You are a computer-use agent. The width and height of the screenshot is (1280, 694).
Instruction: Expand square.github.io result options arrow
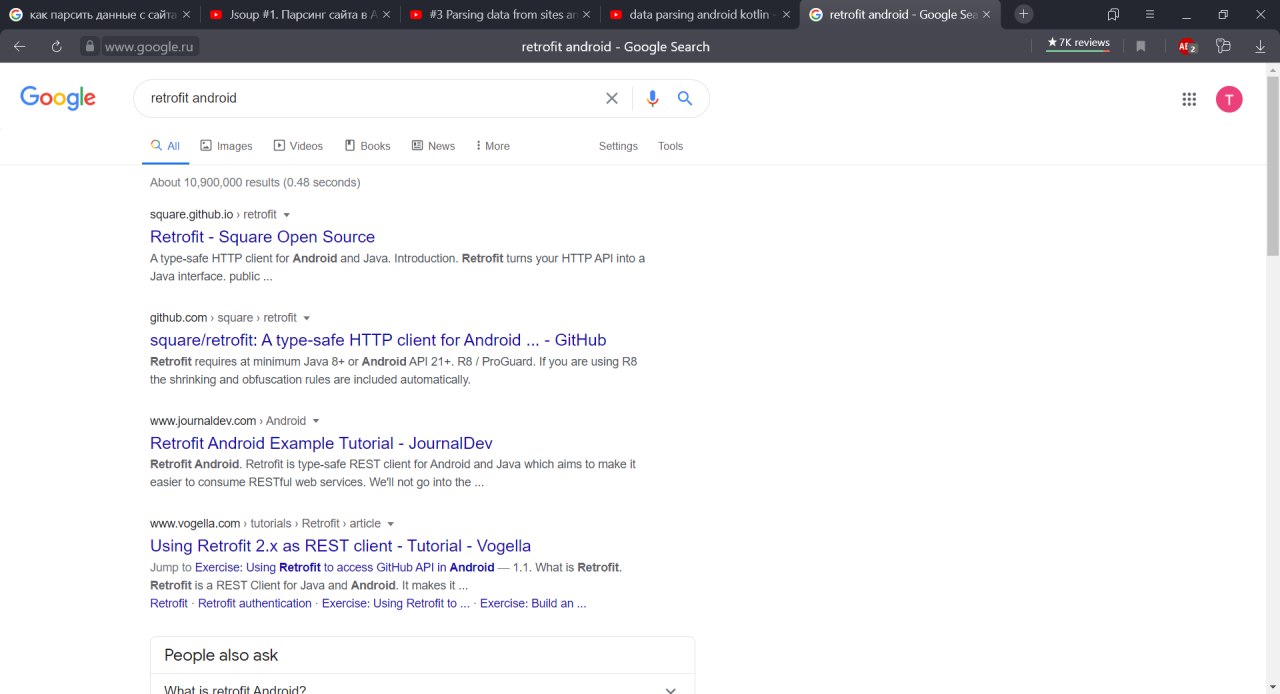tap(287, 215)
